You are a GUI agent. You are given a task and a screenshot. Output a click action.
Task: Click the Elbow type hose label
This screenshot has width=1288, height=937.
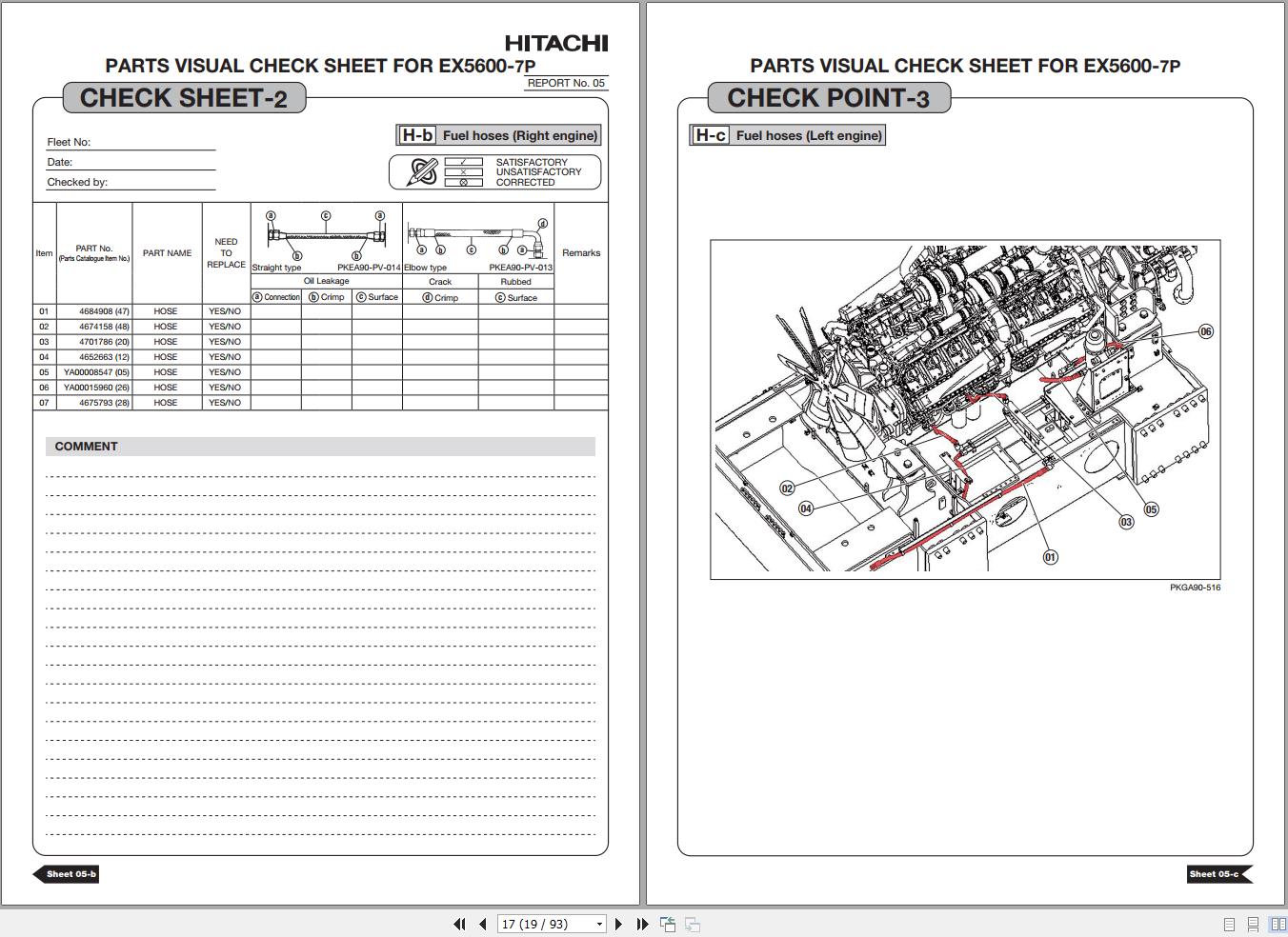[425, 268]
